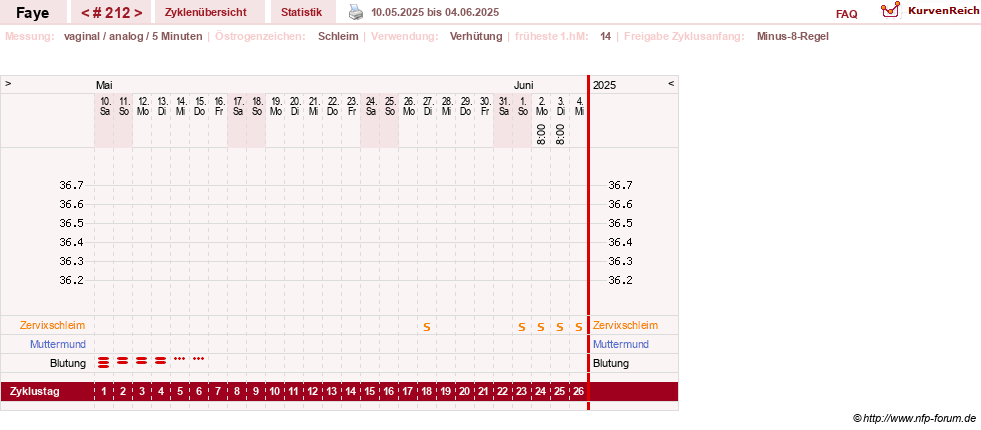This screenshot has width=981, height=430.
Task: Select cycle day 22 in Zyklustag row
Action: coord(503,392)
